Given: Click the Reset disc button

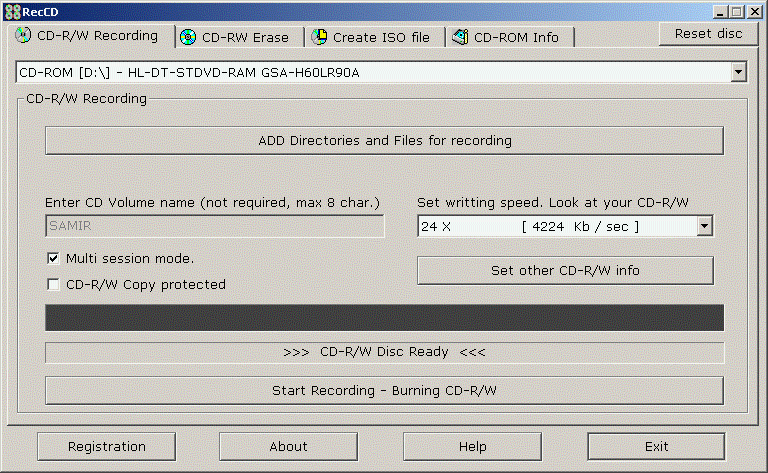Looking at the screenshot, I should (x=708, y=33).
